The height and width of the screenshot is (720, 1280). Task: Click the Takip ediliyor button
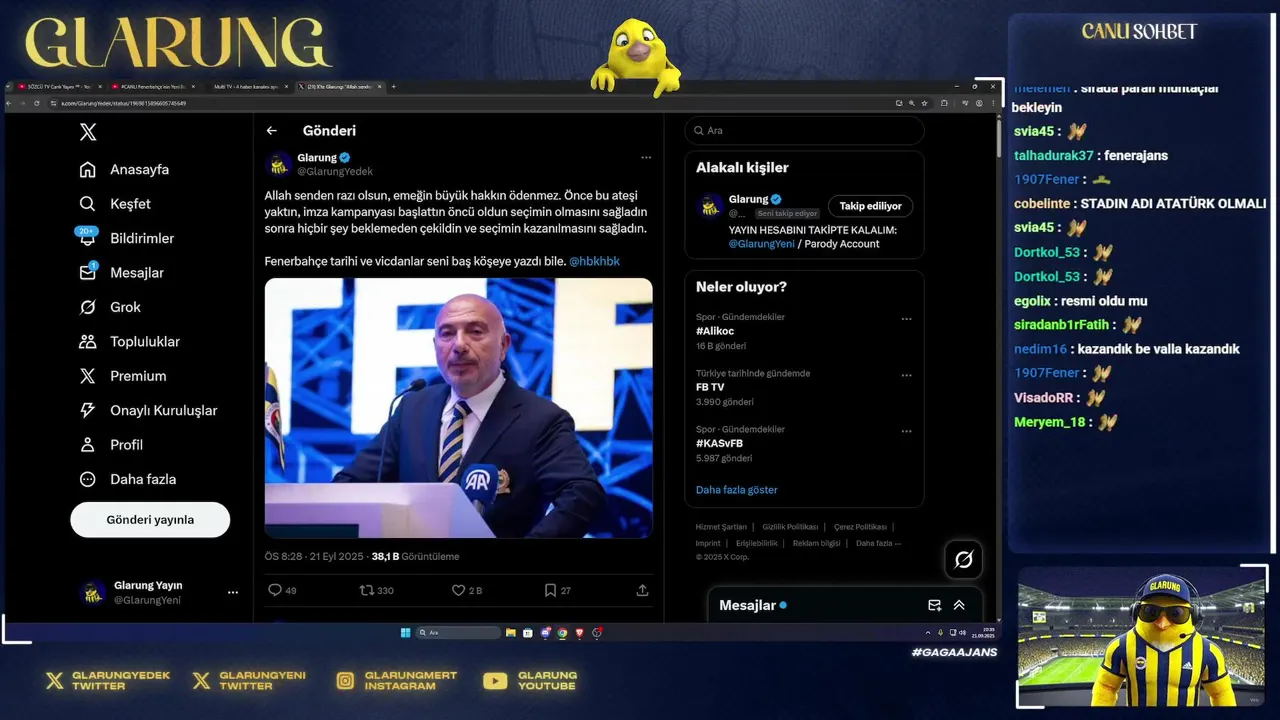[870, 206]
